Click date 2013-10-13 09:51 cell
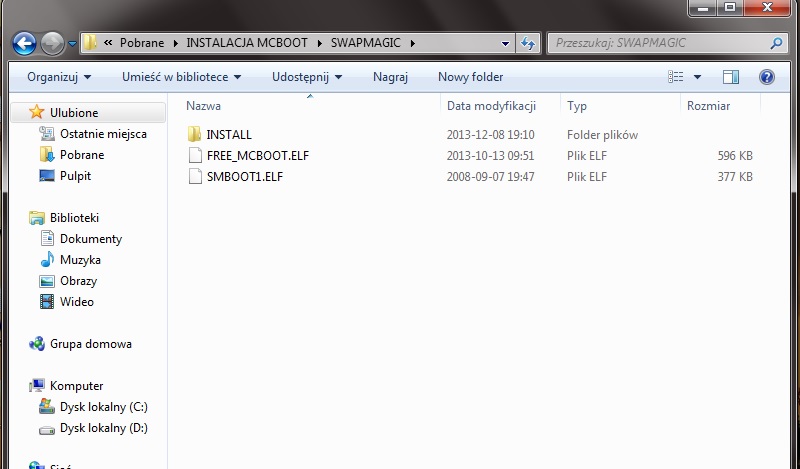 pyautogui.click(x=490, y=156)
